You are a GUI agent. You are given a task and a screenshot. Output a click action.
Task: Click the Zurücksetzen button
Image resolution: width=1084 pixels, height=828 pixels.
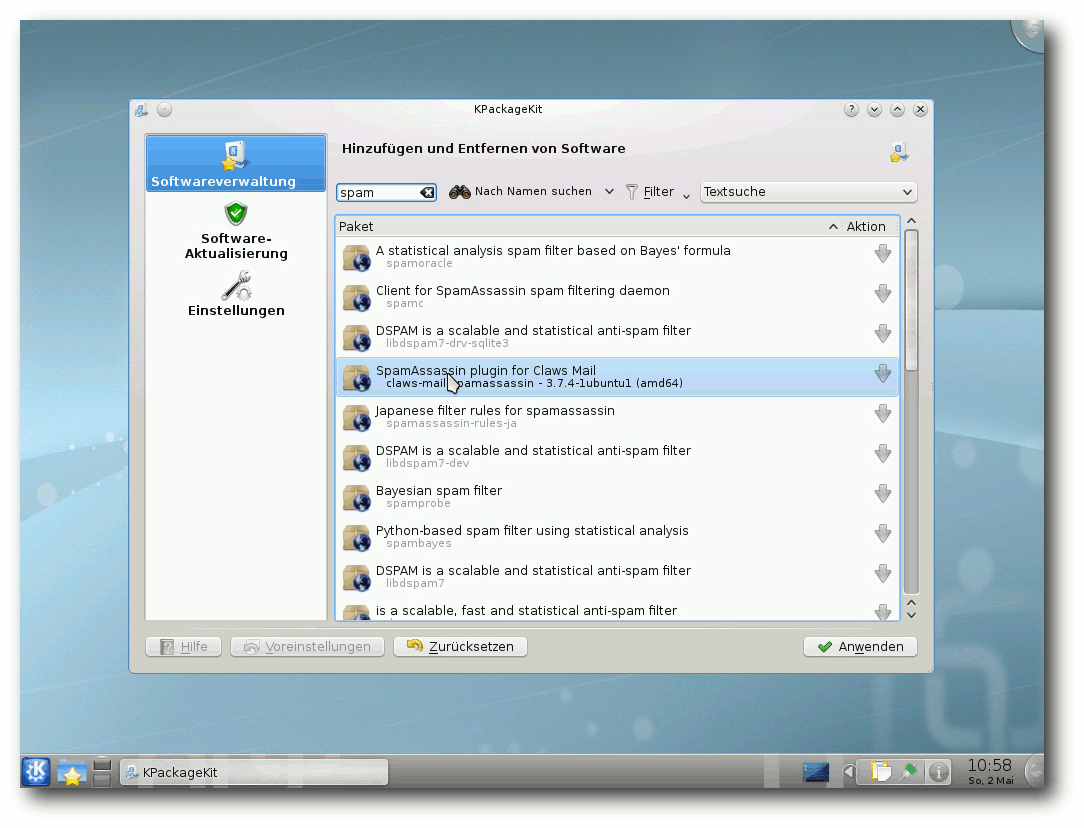click(x=460, y=646)
